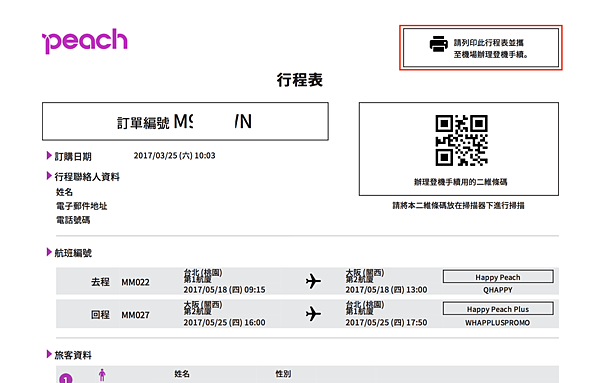
Task: Click flight number MM027
Action: point(135,315)
